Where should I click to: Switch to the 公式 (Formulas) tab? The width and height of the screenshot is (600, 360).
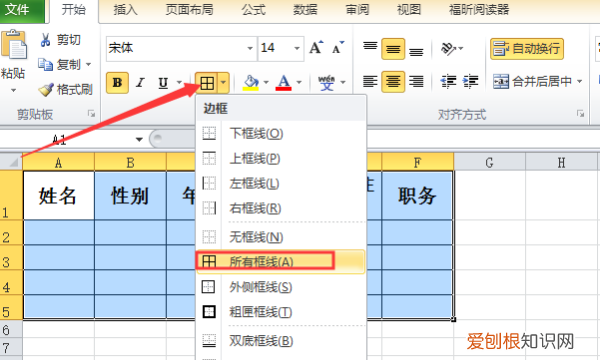pyautogui.click(x=253, y=10)
